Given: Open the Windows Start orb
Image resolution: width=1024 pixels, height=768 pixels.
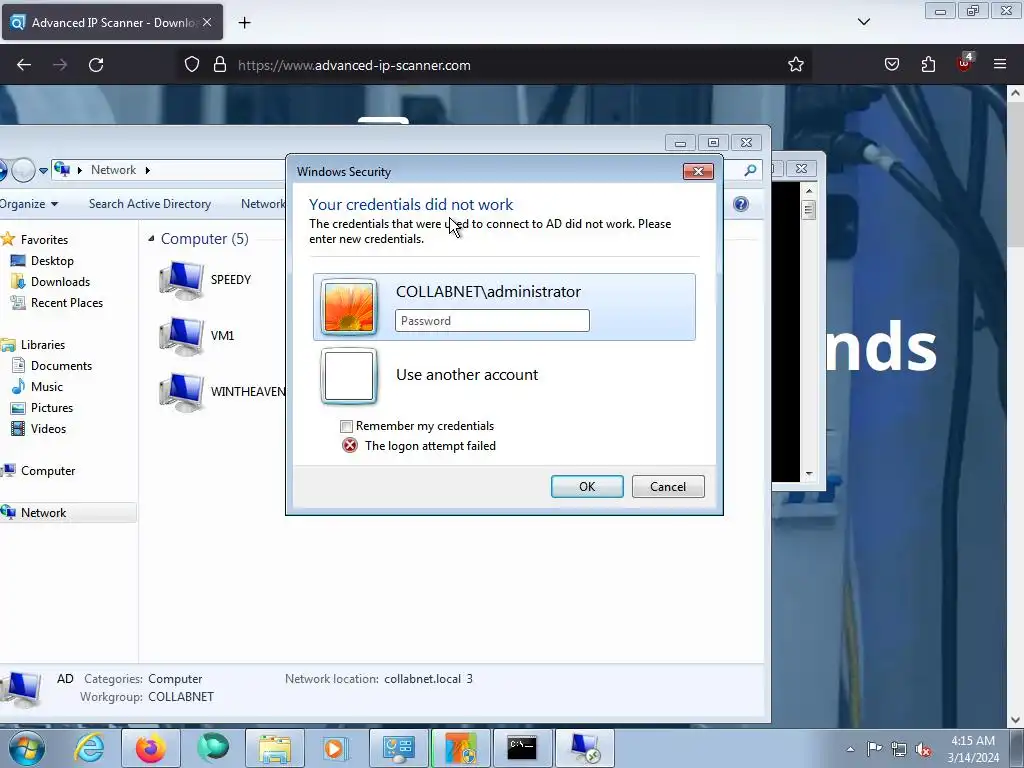Looking at the screenshot, I should point(26,748).
